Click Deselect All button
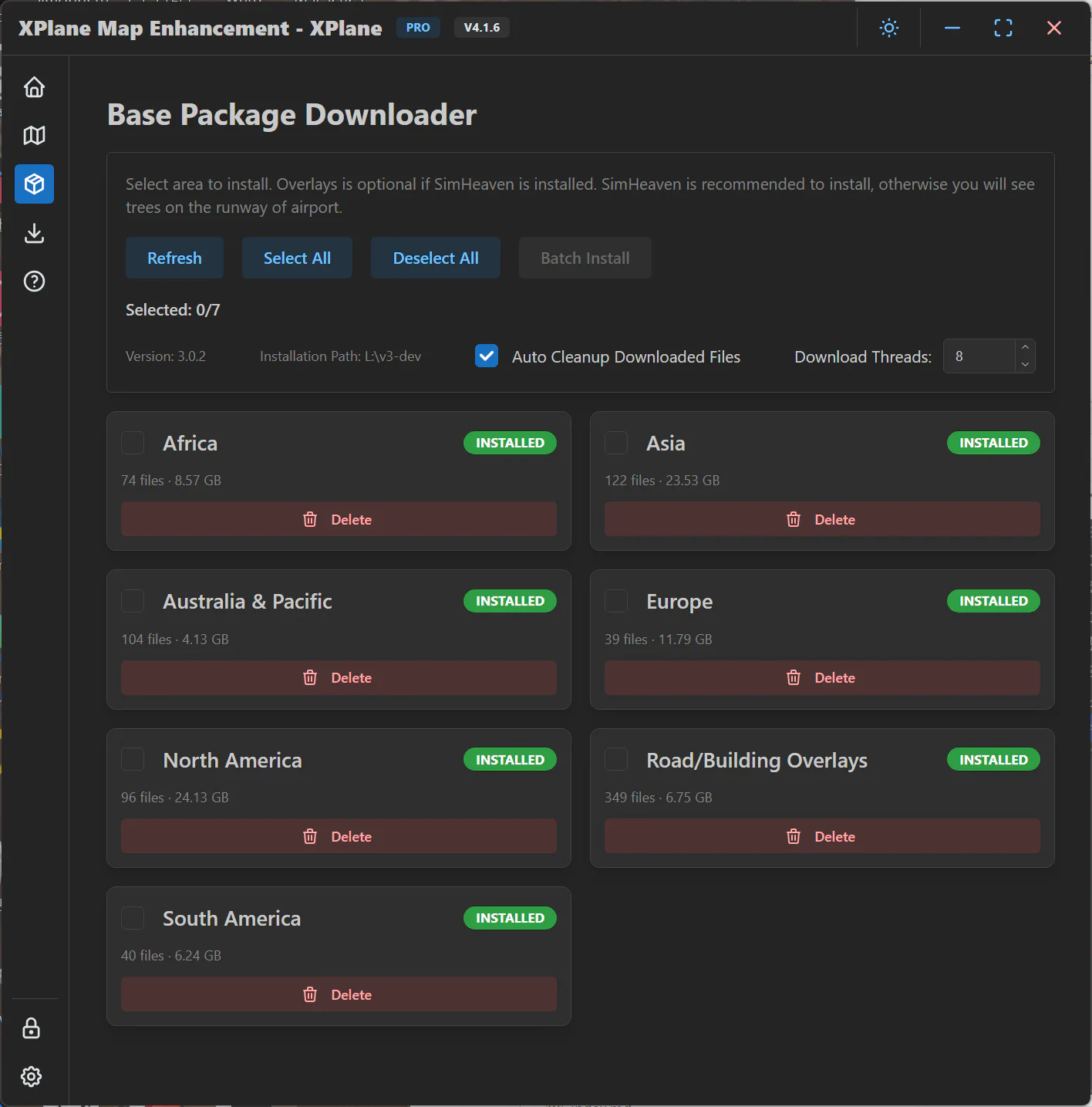 pos(436,258)
